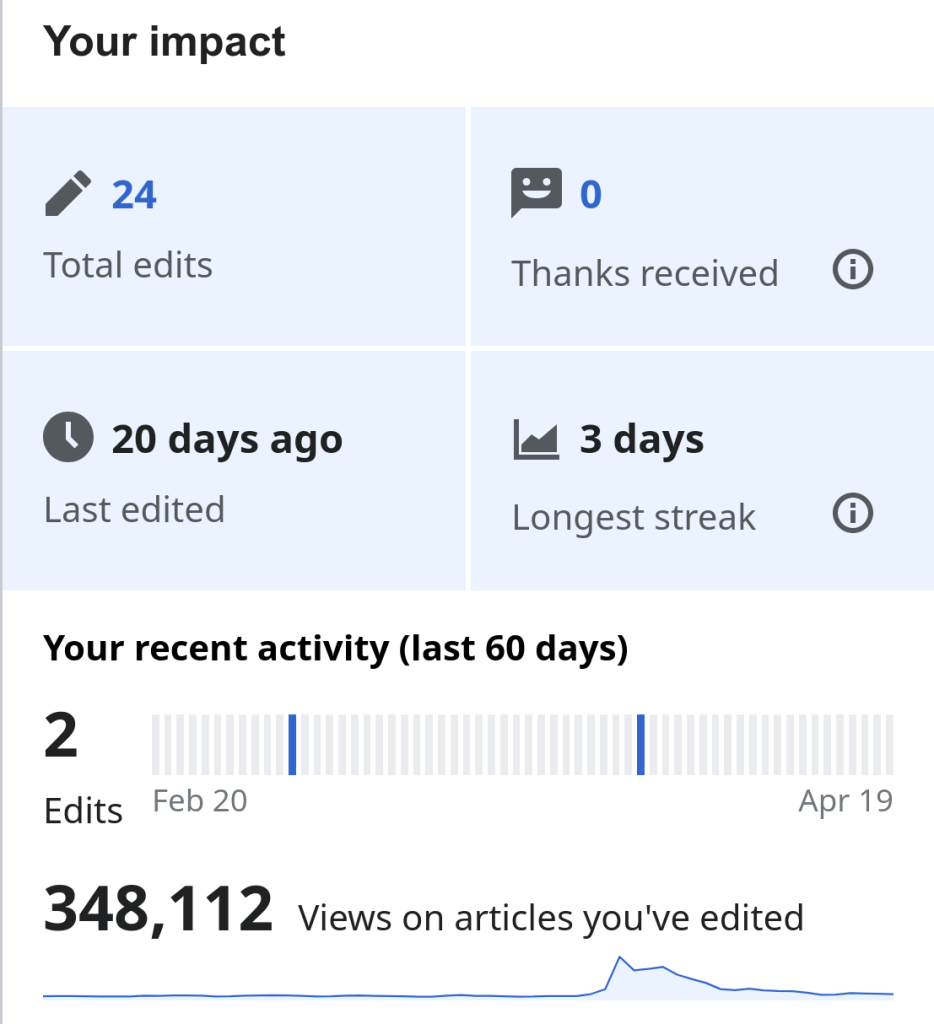The image size is (934, 1024).
Task: Click the "3 days" longest streak value
Action: pos(642,440)
